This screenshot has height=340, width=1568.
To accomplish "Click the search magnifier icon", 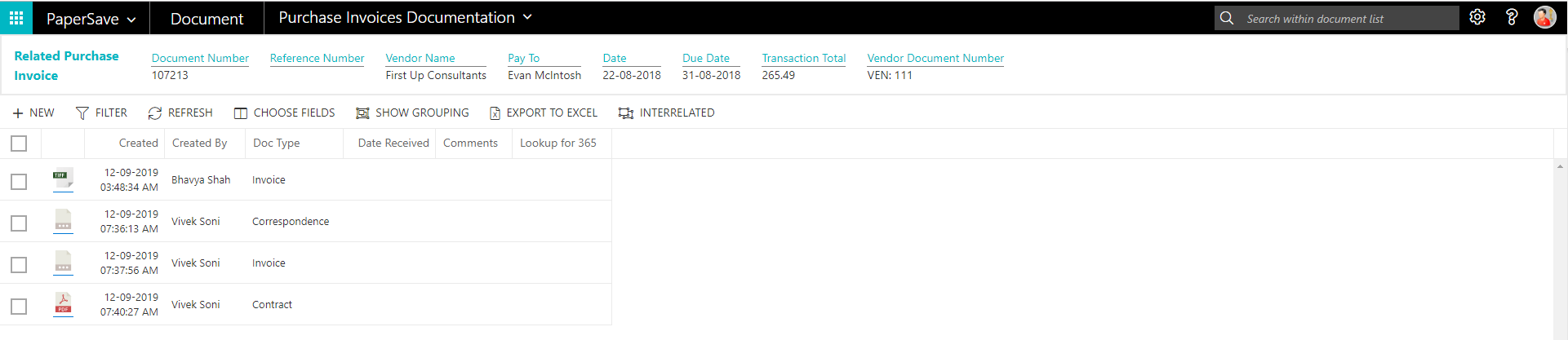I will pos(1227,18).
